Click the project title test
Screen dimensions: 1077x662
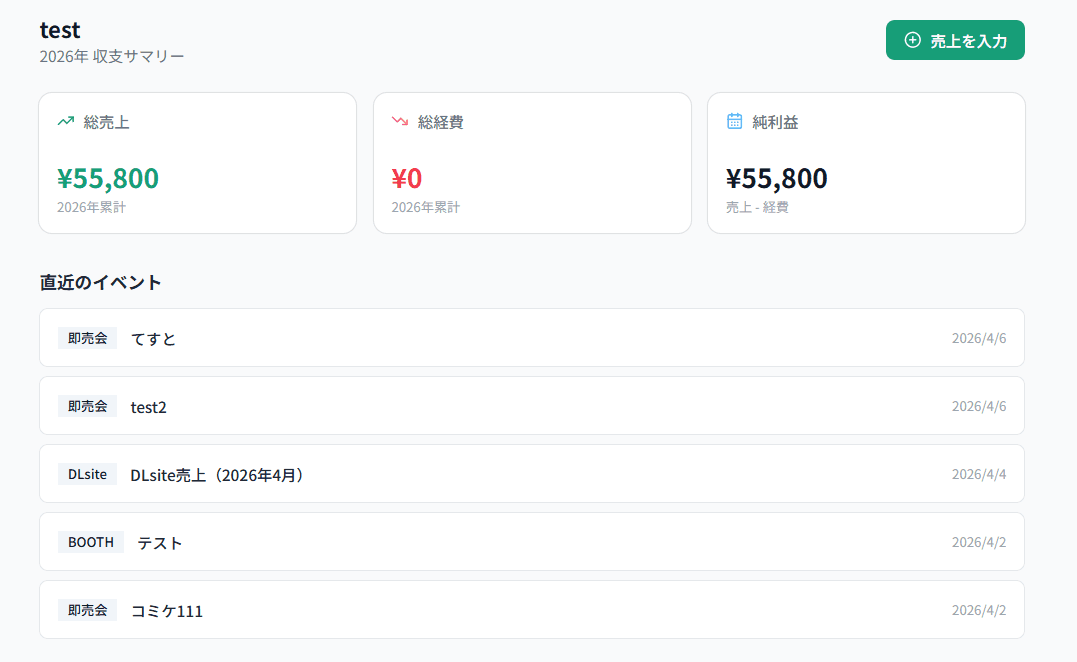(61, 30)
